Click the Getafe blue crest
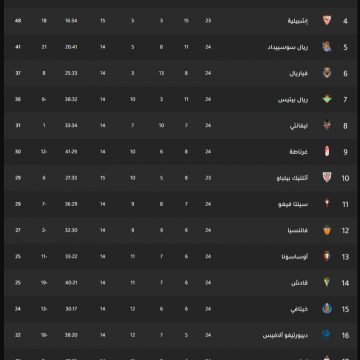Image resolution: width=360 pixels, height=360 pixels. click(x=327, y=309)
